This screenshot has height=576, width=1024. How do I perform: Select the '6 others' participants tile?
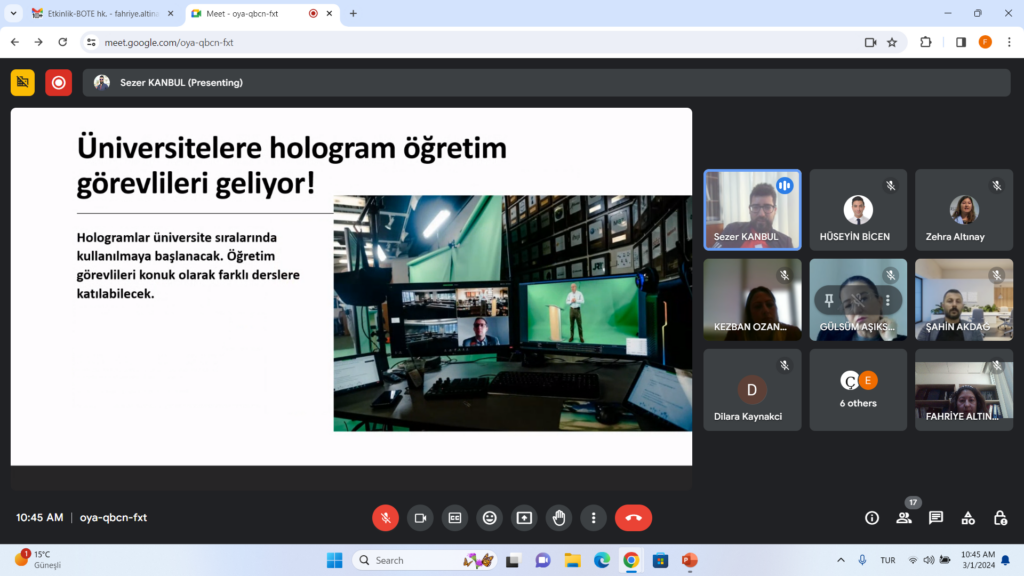coord(858,390)
